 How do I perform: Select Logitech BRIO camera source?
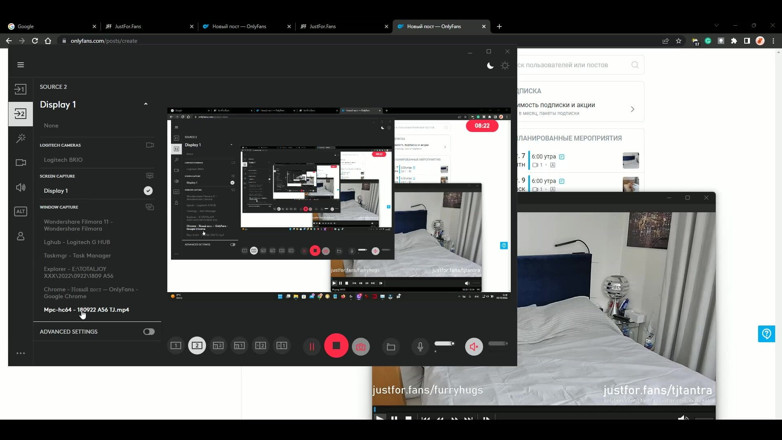click(63, 160)
